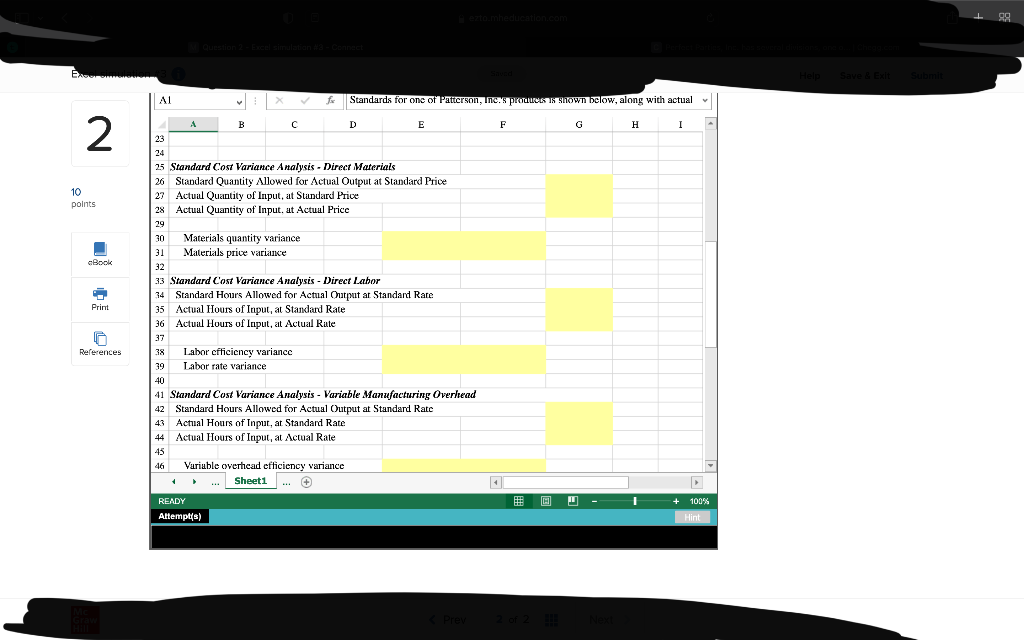Click the vertical scrollbar down arrow
Image resolution: width=1024 pixels, height=640 pixels.
tap(710, 463)
